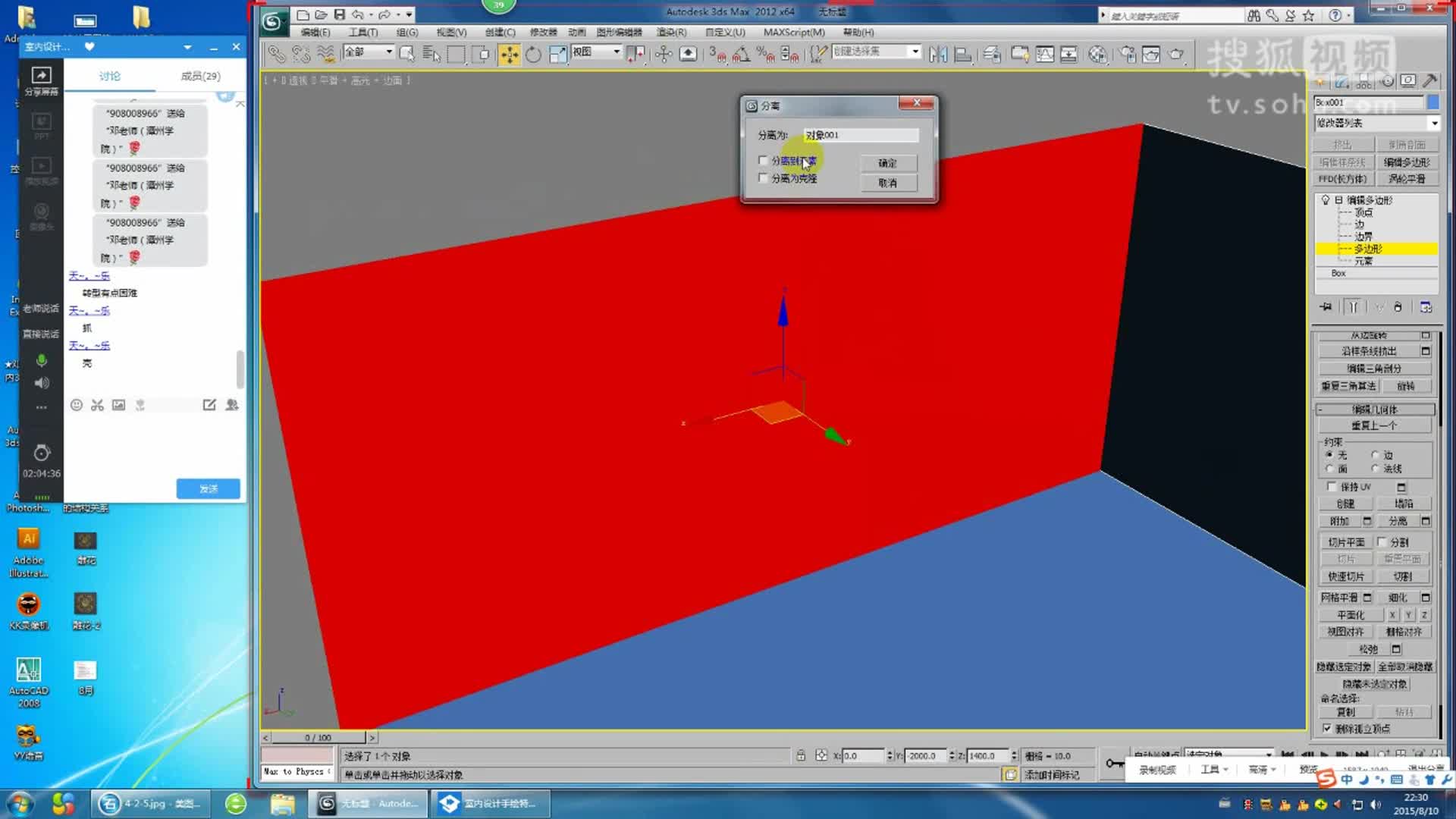1456x819 pixels.
Task: Toggle the 保持 UV checkbox
Action: coord(1332,487)
